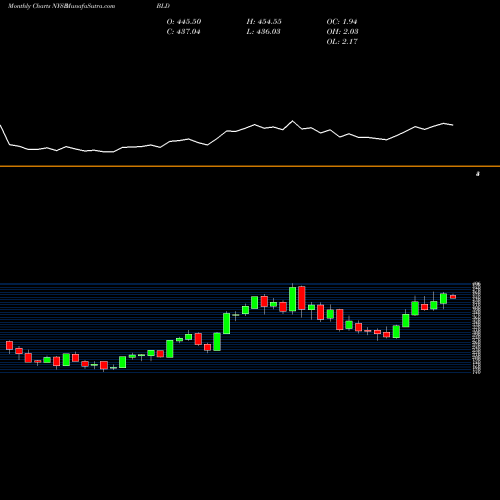Click the tallest green candlestick at the chart peak
Image resolution: width=500 pixels, height=500 pixels.
[x=292, y=299]
